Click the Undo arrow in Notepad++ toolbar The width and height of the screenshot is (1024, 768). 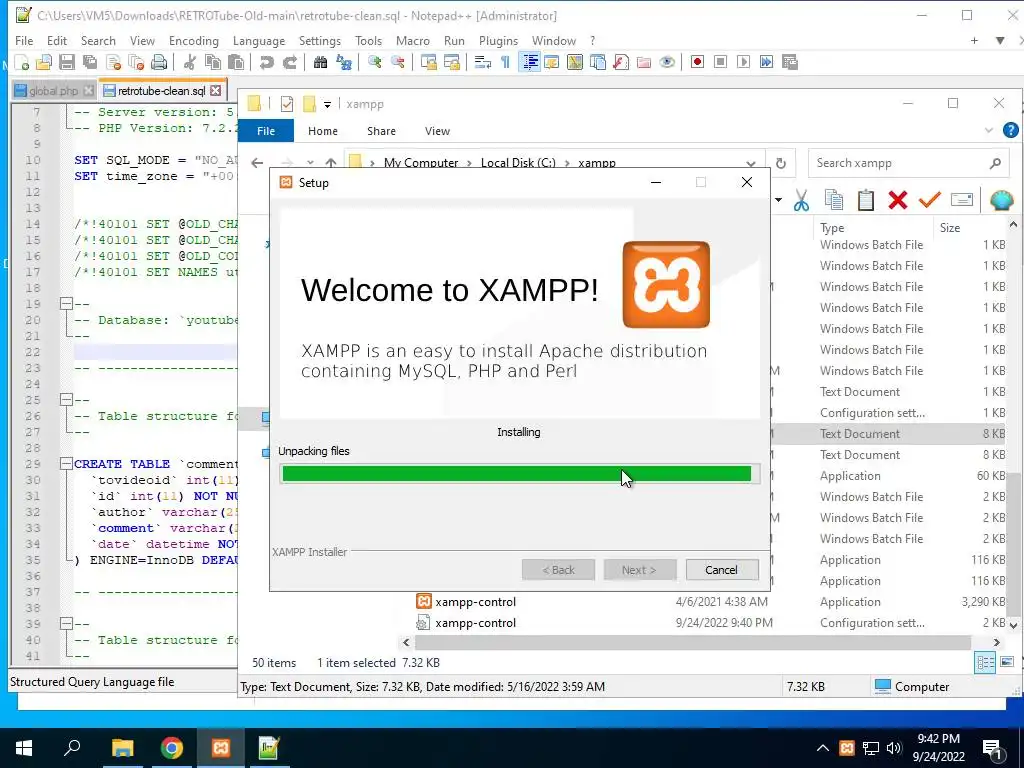pyautogui.click(x=266, y=63)
